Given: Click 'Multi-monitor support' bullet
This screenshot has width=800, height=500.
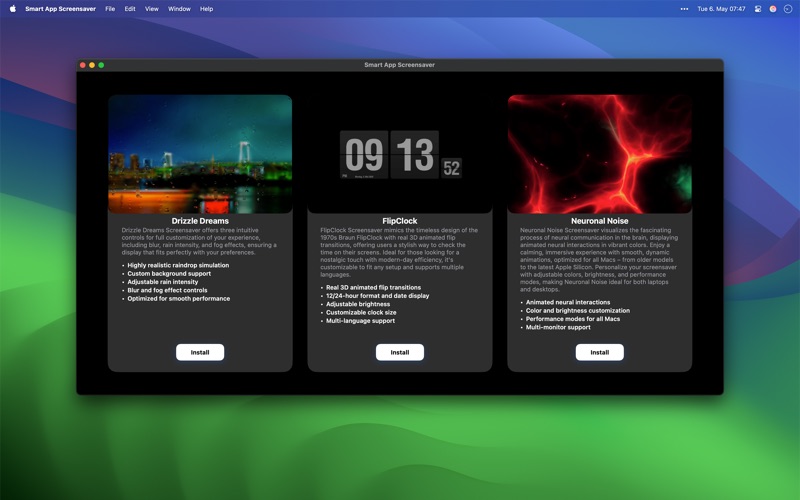Looking at the screenshot, I should (558, 327).
